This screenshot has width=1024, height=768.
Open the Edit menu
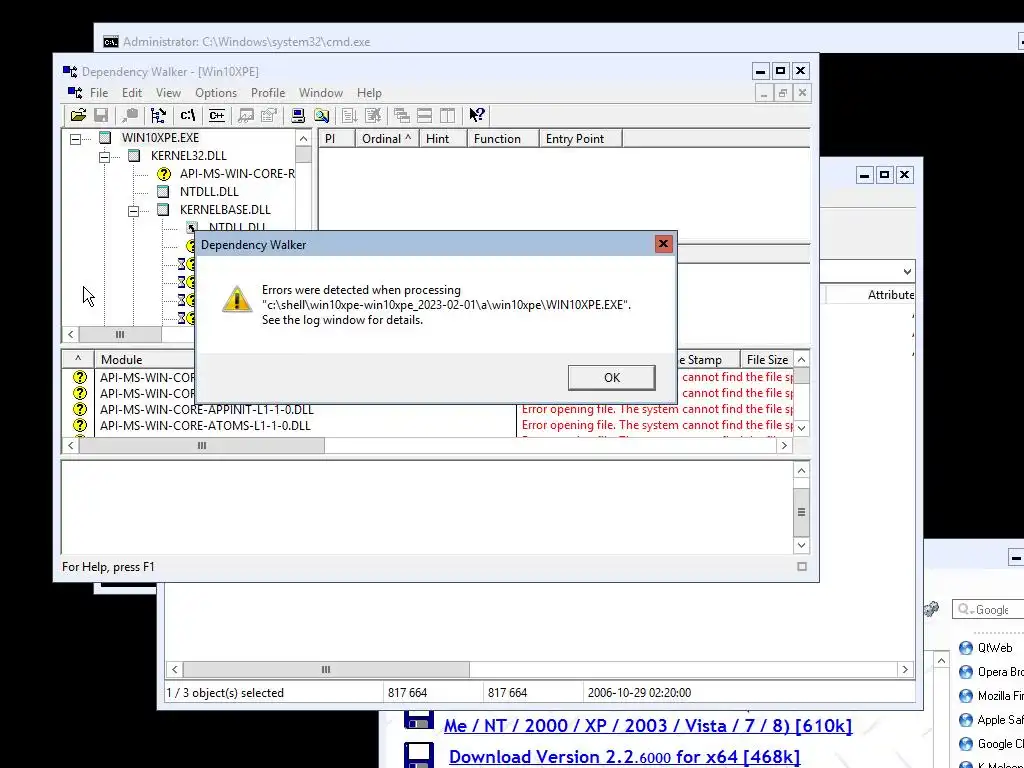(x=131, y=93)
